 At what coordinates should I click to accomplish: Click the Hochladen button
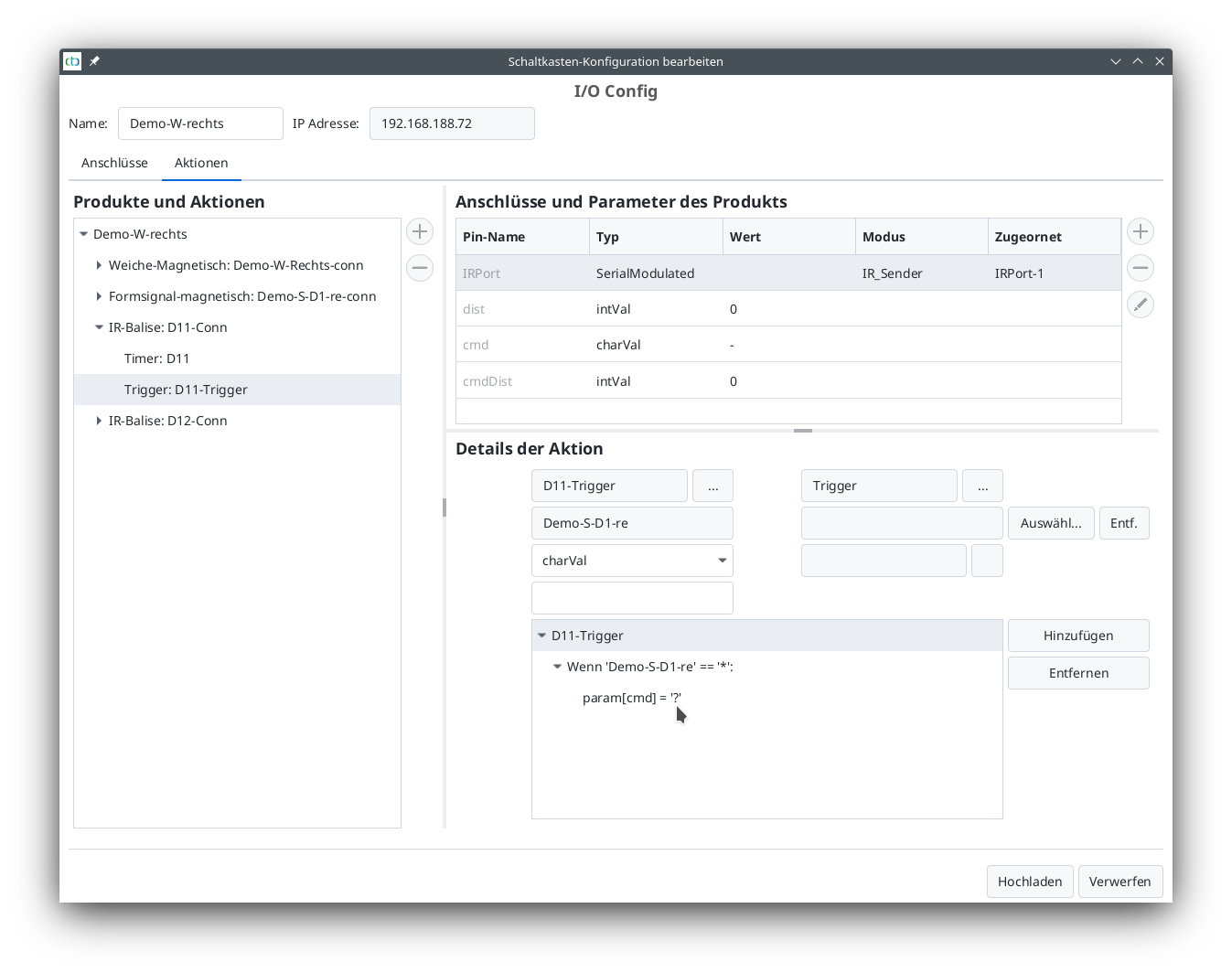(1030, 882)
